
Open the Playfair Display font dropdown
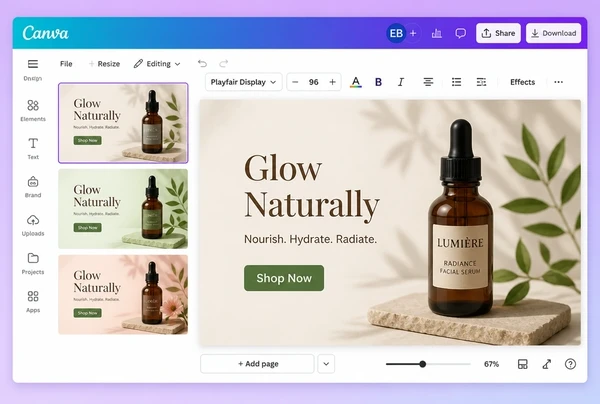click(x=244, y=82)
